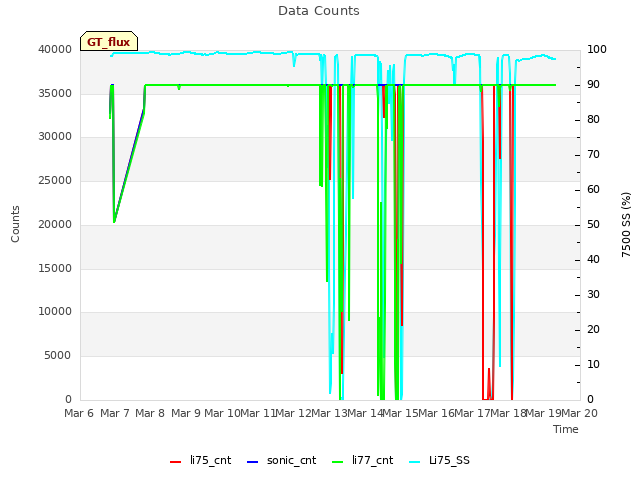Screen dimensions: 640x480
Task: Click the 30000 tick on Counts axis
Action: [55, 137]
